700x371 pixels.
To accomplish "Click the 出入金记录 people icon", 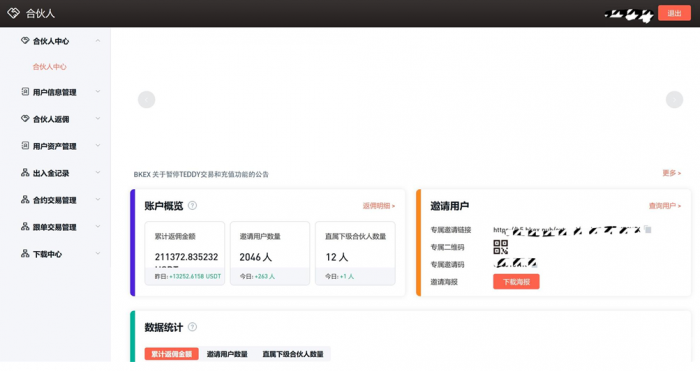I will [25, 172].
